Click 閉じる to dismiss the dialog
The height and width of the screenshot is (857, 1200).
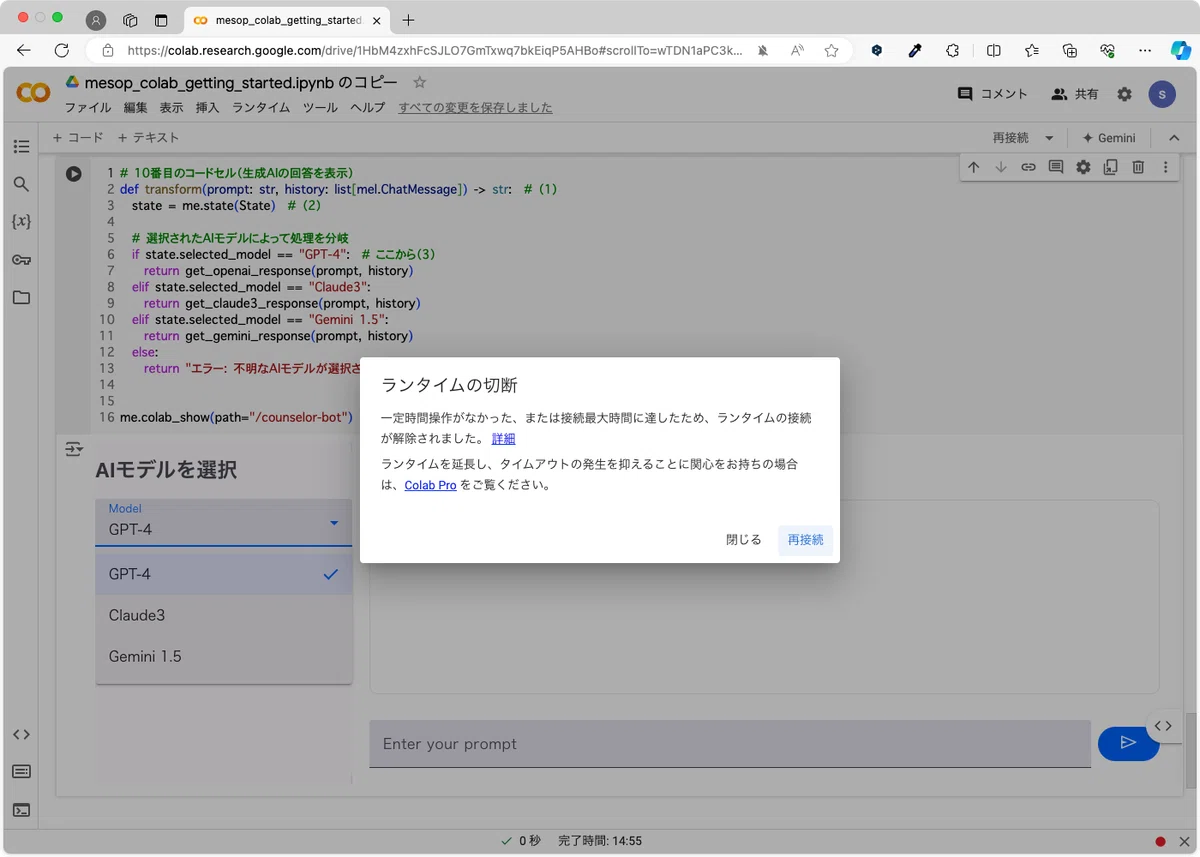(744, 540)
